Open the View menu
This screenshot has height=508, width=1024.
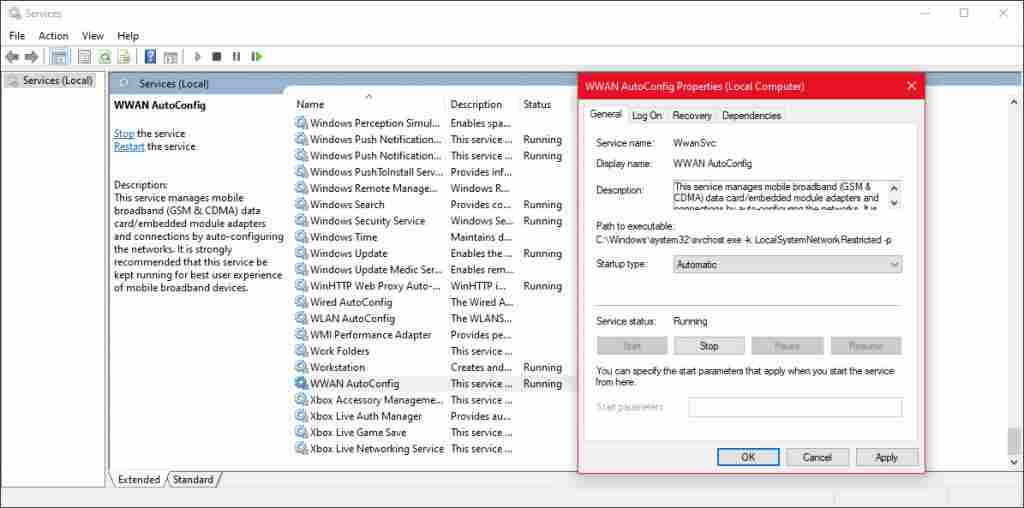click(93, 36)
